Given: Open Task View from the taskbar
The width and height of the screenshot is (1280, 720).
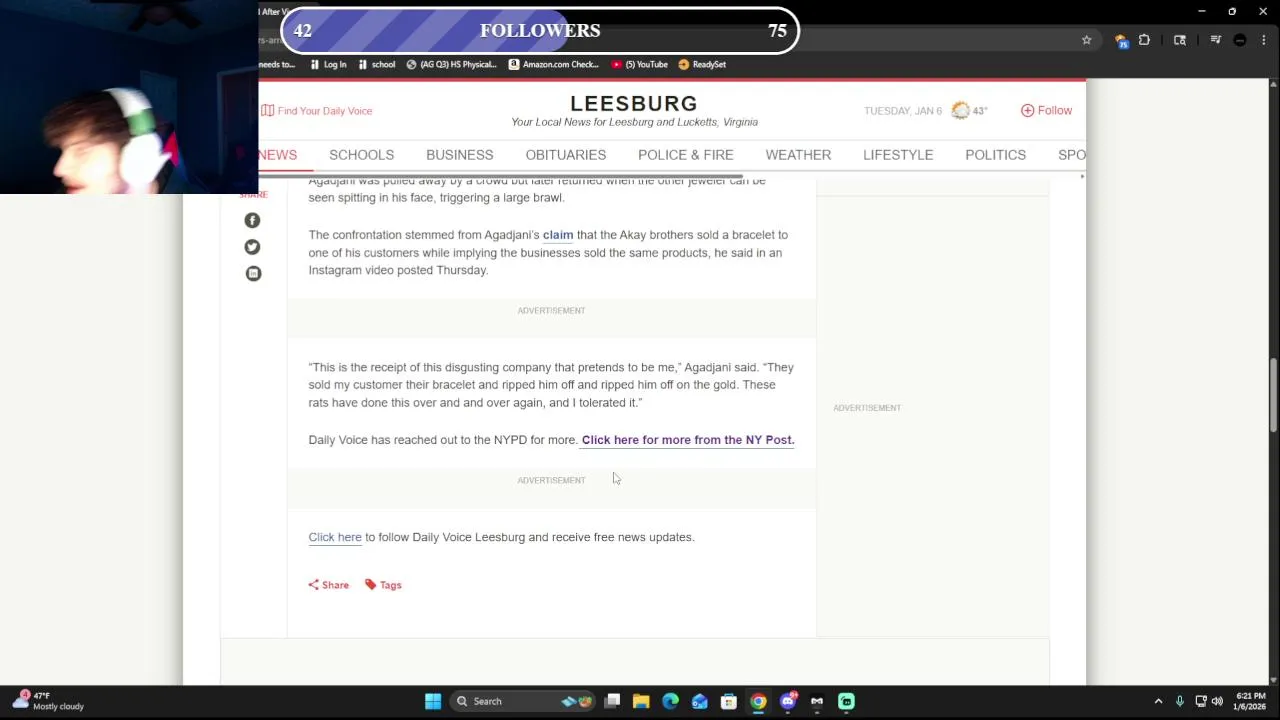Looking at the screenshot, I should click(x=612, y=701).
